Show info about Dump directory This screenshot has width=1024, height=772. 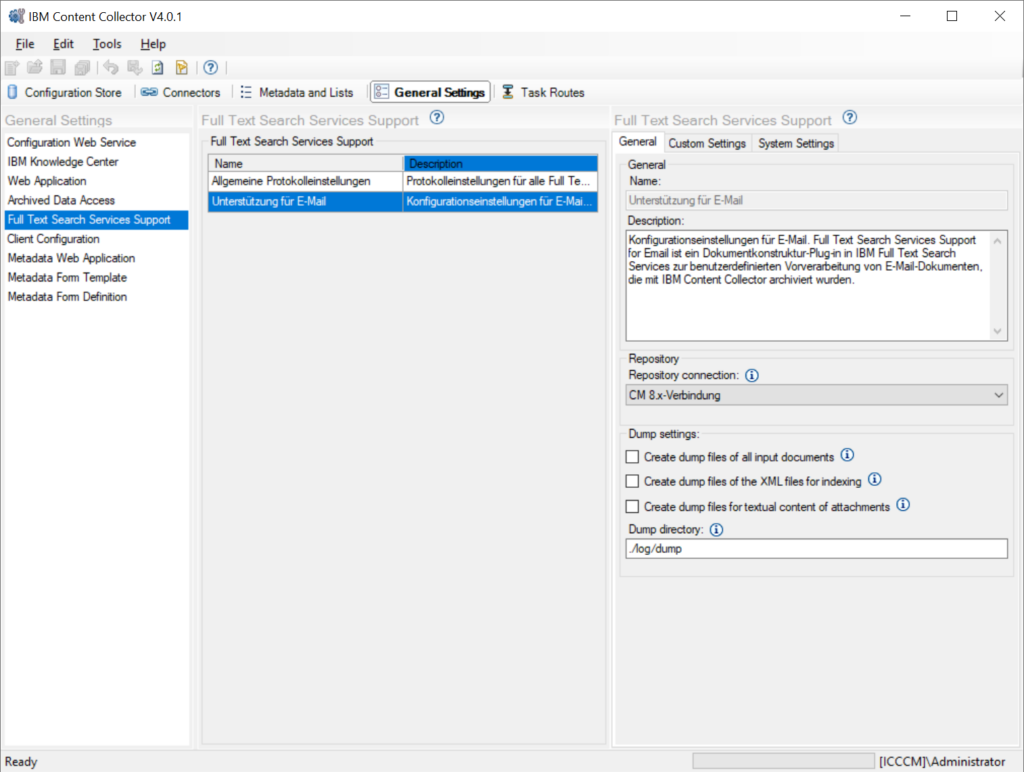coord(716,530)
